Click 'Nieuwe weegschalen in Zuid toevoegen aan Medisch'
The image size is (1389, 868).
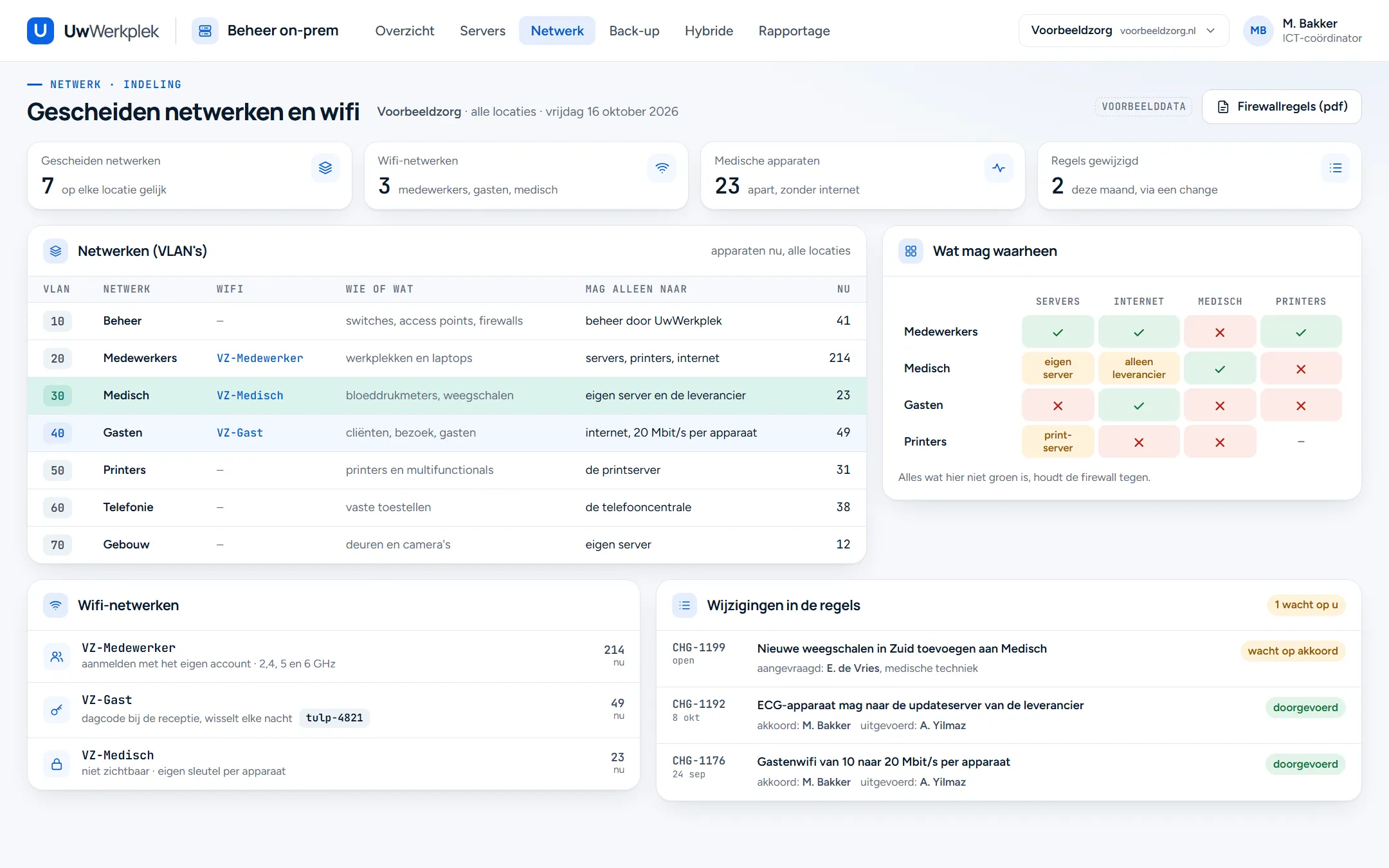pos(902,649)
